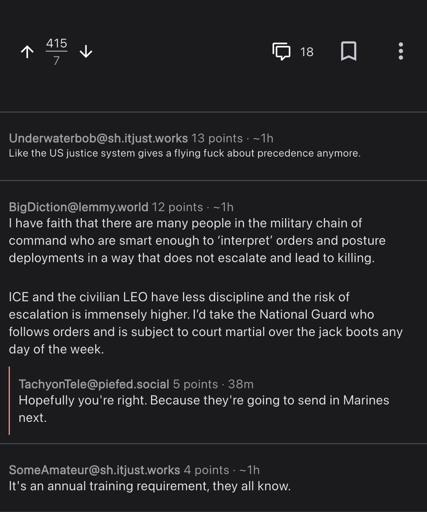This screenshot has width=427, height=512.
Task: Open TachyonTele@piefed.social profile
Action: point(94,384)
